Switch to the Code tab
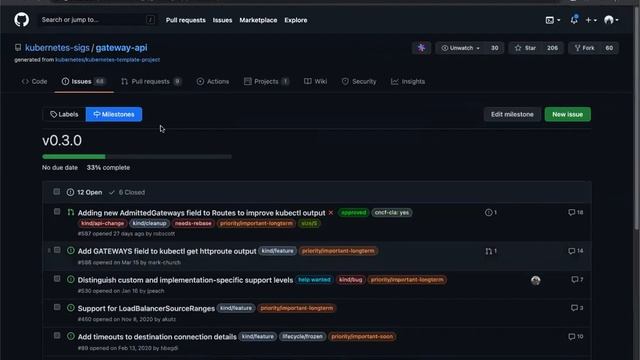This screenshot has height=360, width=640. [x=34, y=82]
